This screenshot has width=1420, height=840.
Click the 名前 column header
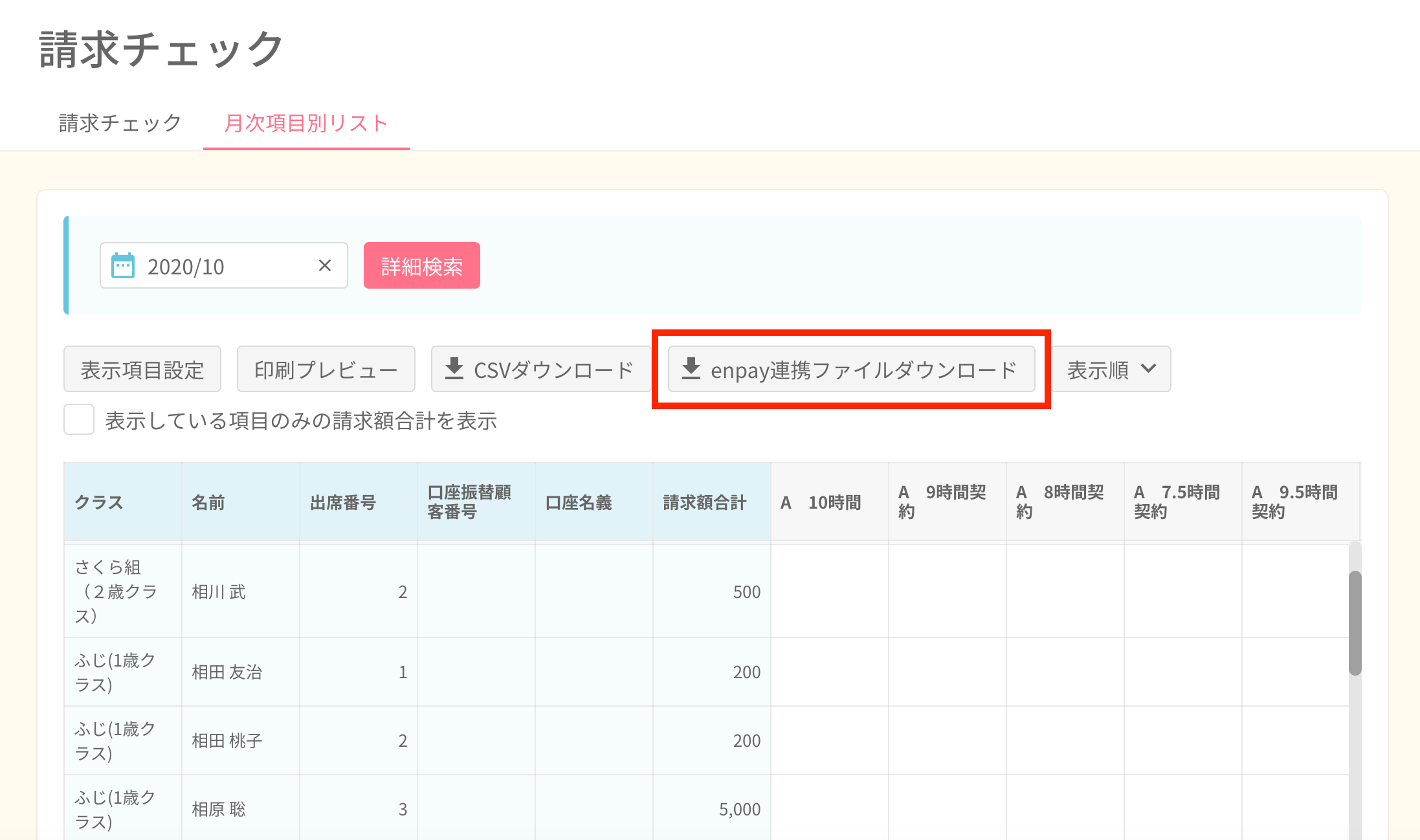(x=241, y=502)
